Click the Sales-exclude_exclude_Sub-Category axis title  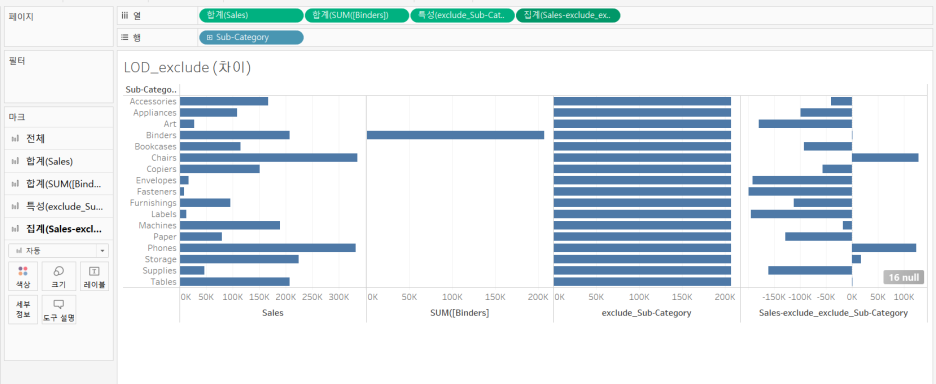pyautogui.click(x=833, y=313)
